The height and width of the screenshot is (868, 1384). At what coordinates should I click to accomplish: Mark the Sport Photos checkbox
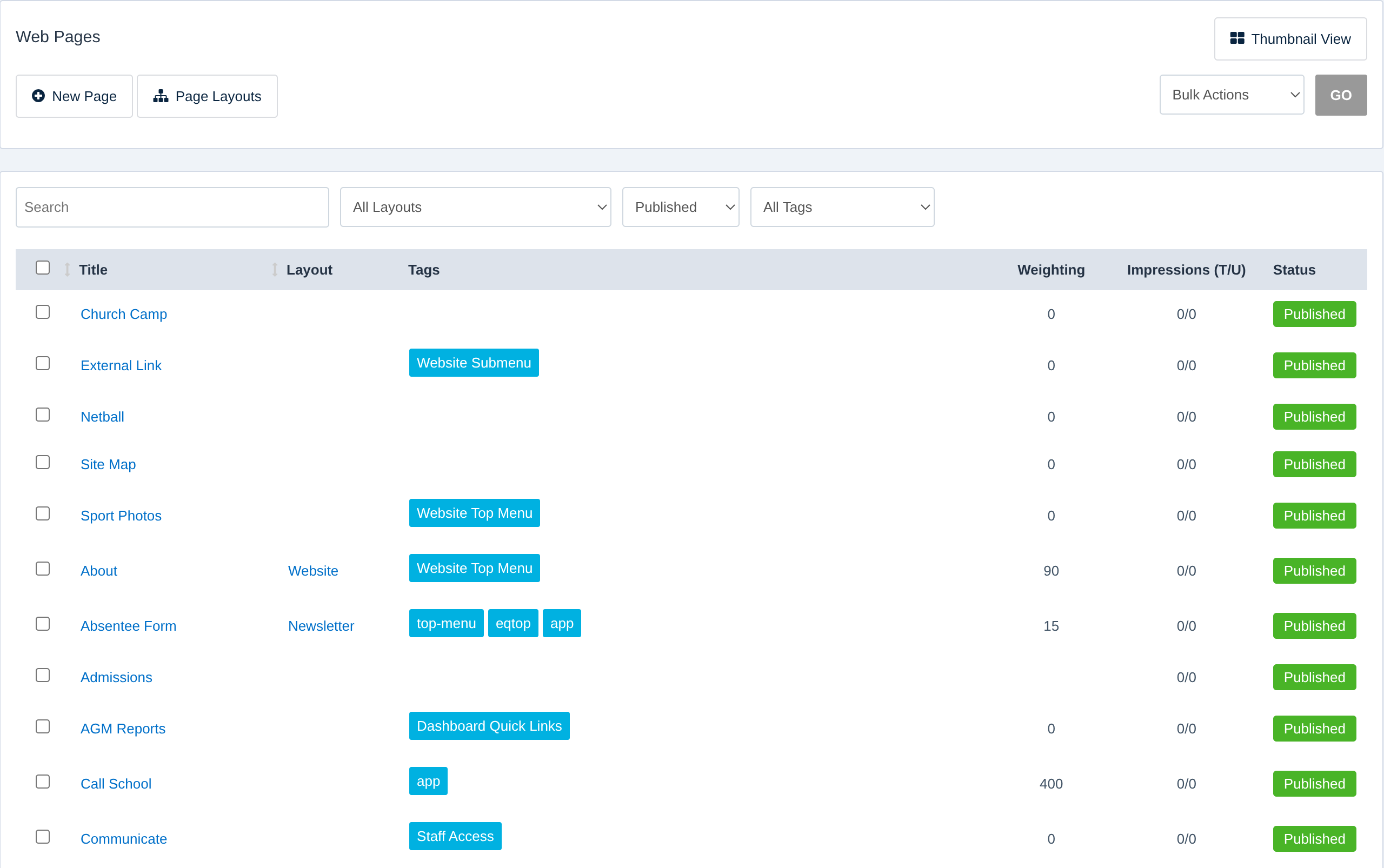pos(43,513)
